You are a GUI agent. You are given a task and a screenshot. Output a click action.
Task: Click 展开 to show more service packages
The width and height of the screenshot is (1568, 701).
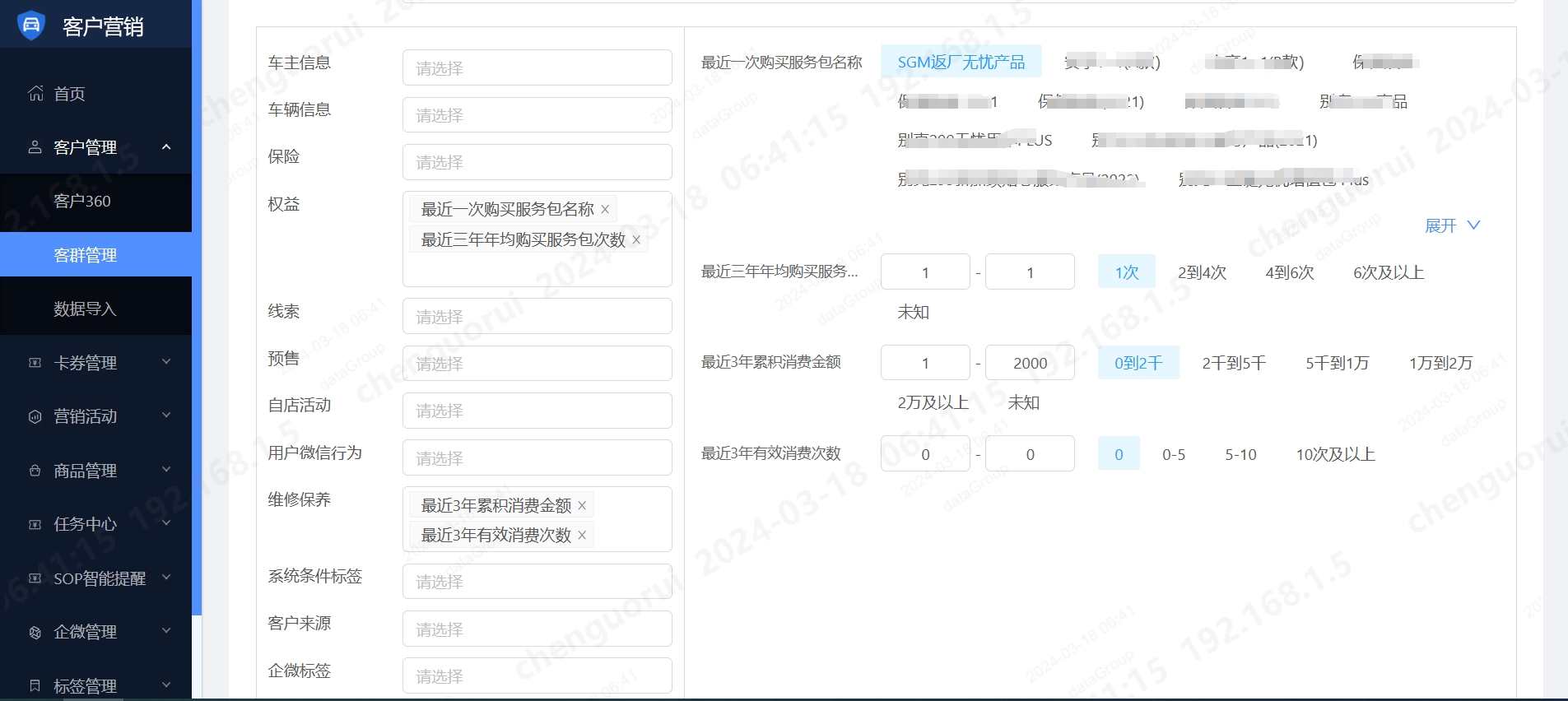tap(1452, 225)
